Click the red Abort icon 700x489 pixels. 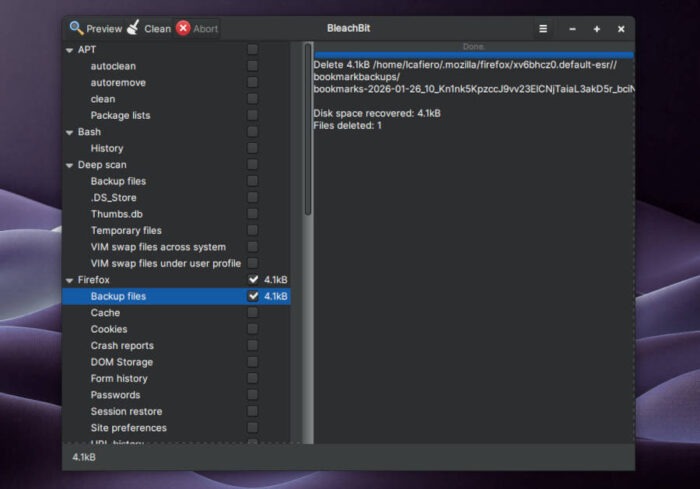pyautogui.click(x=183, y=28)
